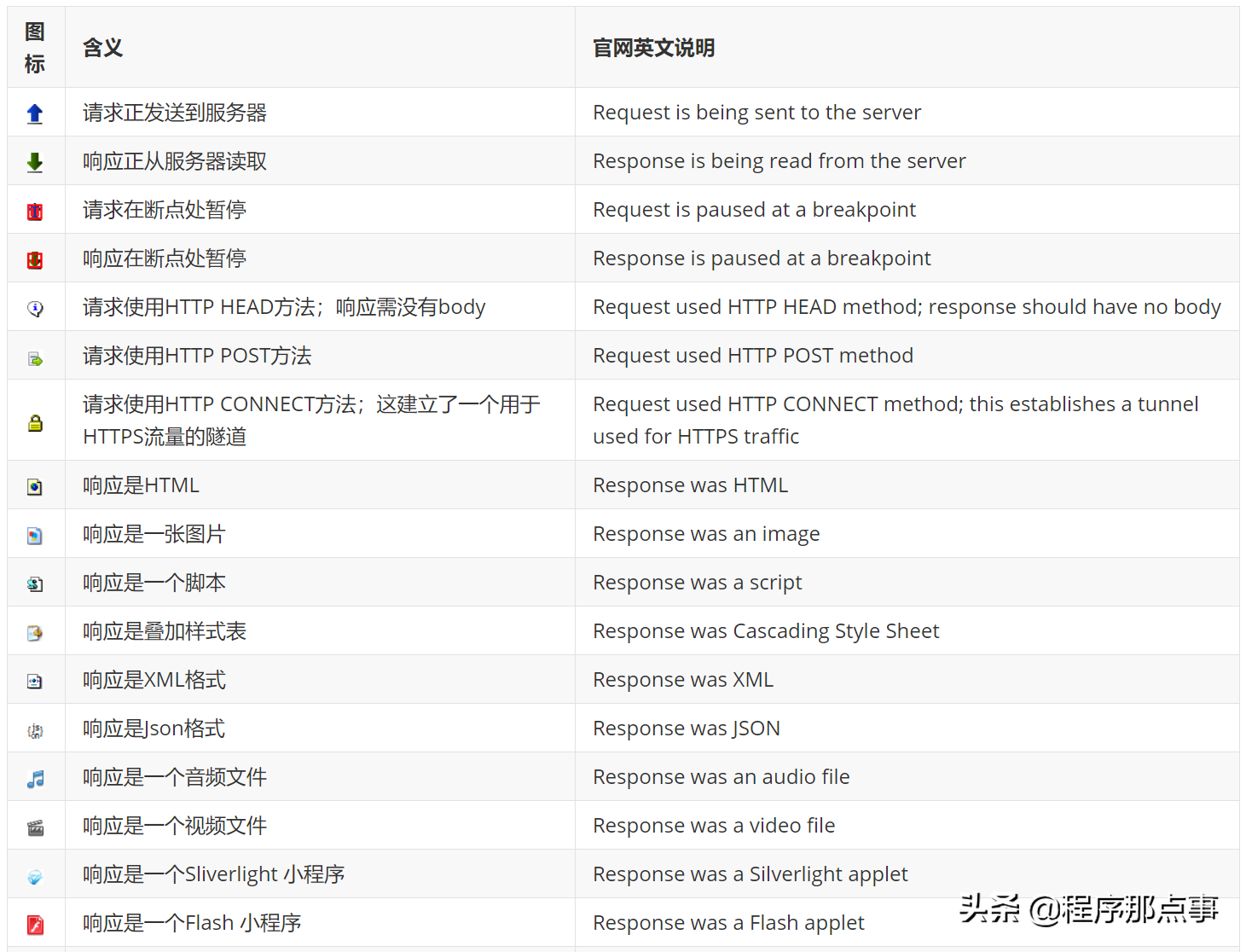
Task: Click the HTML response document icon
Action: click(x=35, y=485)
